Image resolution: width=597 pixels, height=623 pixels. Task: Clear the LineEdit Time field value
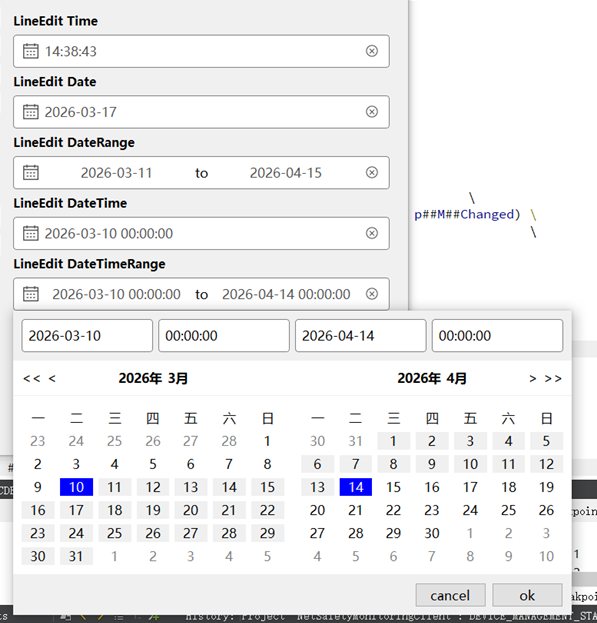click(x=372, y=51)
